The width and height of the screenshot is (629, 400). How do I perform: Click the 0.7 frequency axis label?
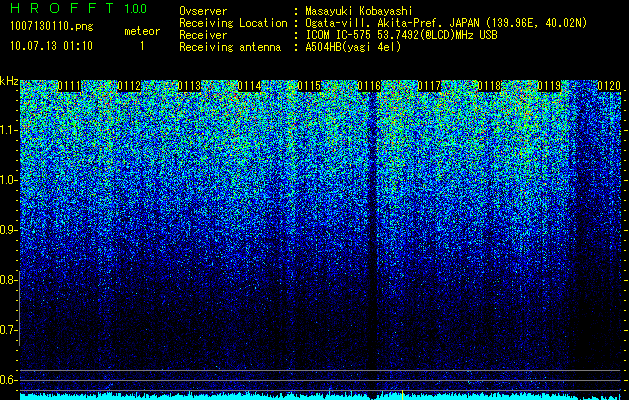pyautogui.click(x=8, y=330)
